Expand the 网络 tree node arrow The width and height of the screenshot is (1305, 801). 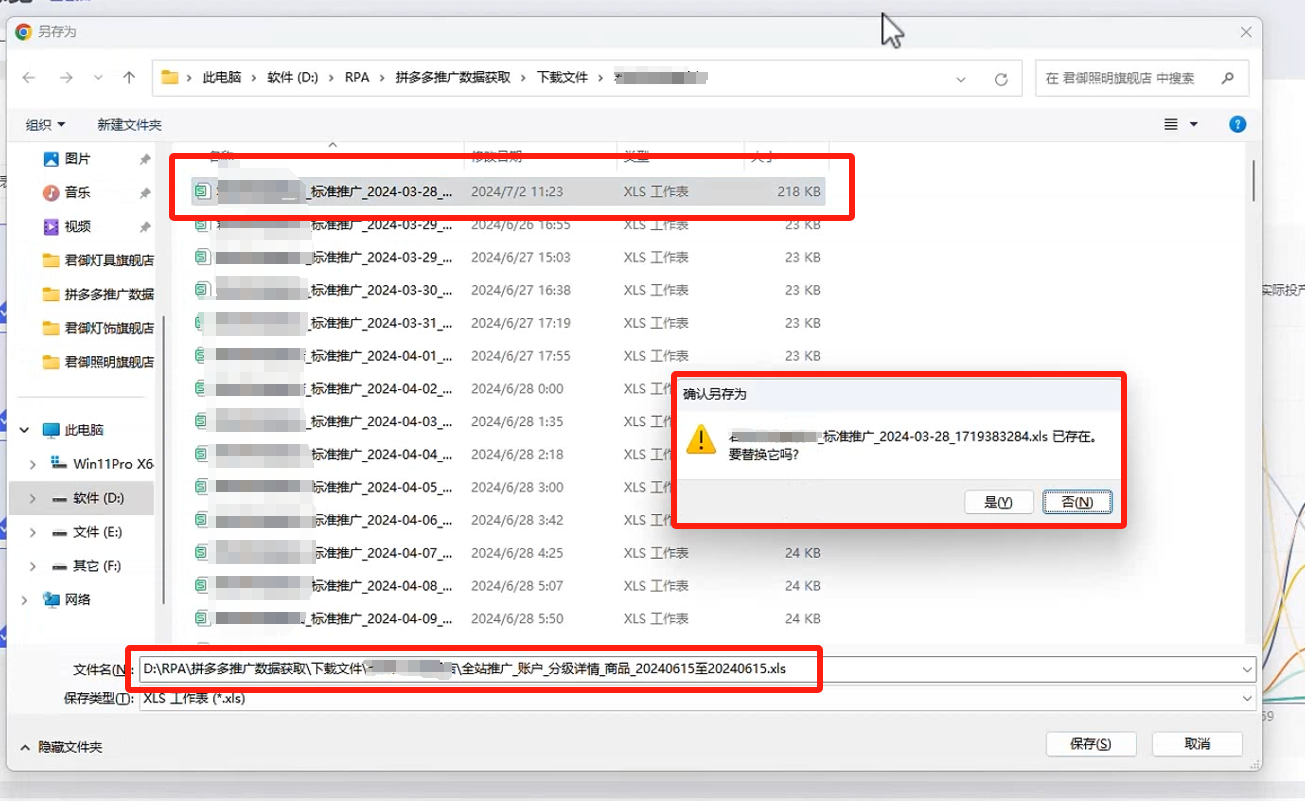(x=25, y=599)
